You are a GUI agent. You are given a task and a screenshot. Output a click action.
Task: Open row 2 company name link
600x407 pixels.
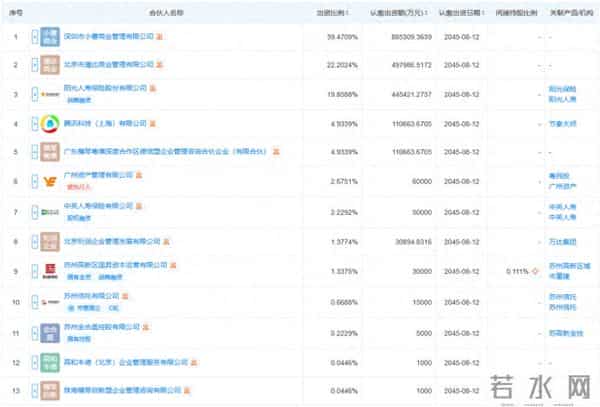(109, 65)
